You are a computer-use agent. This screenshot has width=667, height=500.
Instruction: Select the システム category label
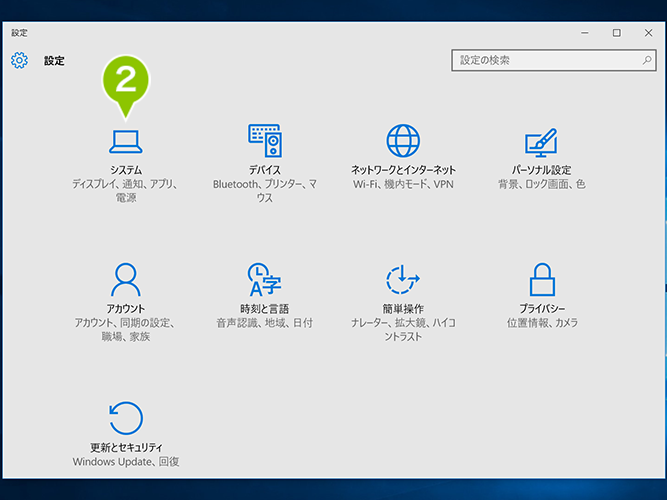(x=126, y=170)
